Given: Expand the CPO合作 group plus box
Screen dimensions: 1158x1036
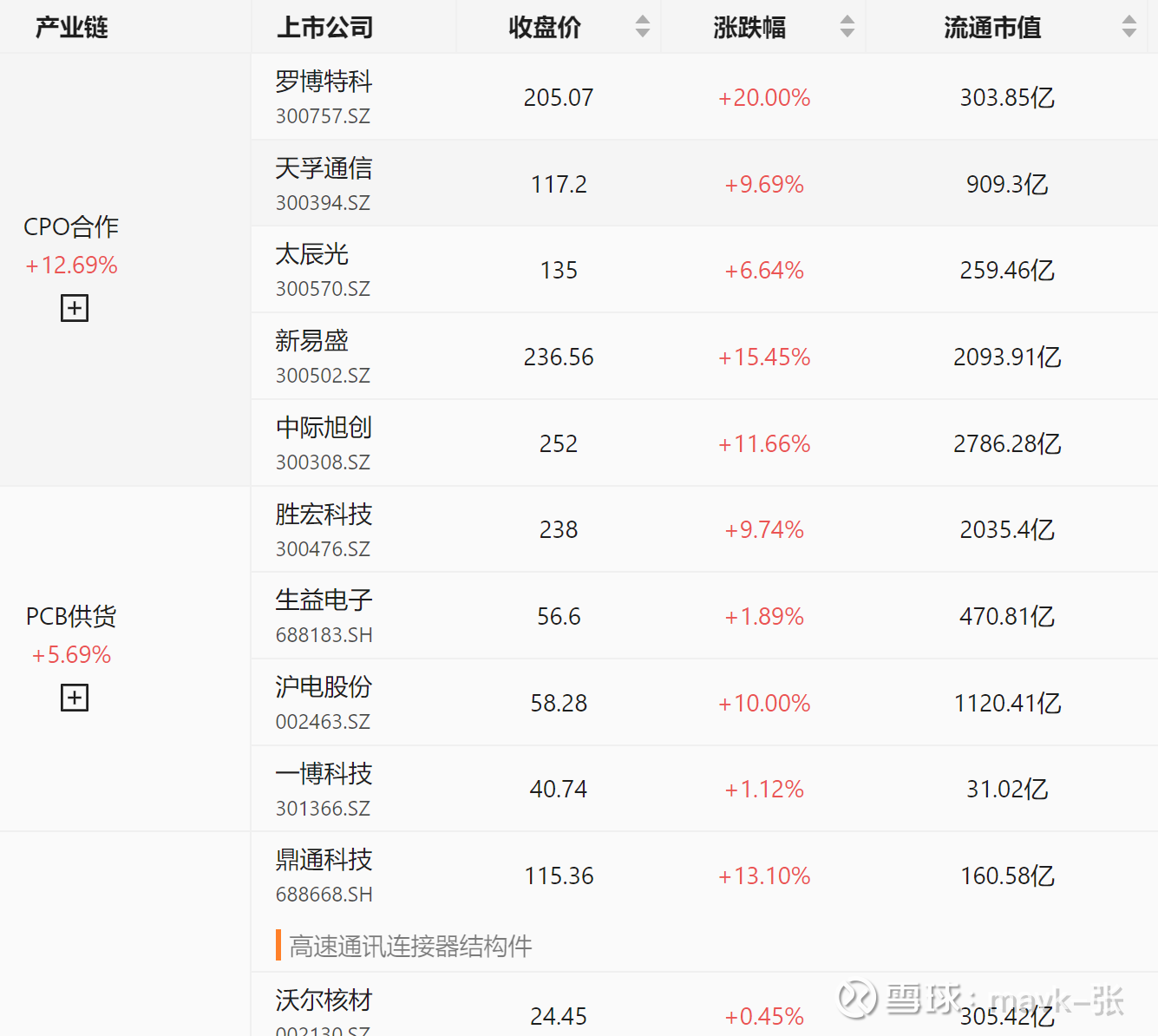Looking at the screenshot, I should pyautogui.click(x=75, y=308).
